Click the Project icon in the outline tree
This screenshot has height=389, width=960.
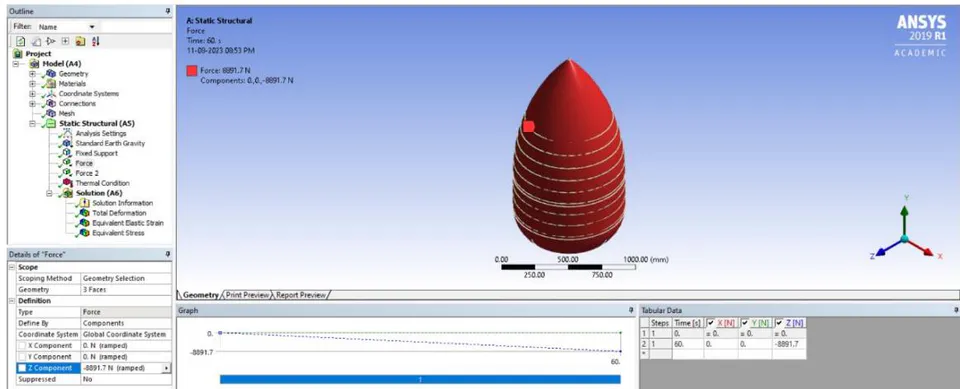(18, 53)
